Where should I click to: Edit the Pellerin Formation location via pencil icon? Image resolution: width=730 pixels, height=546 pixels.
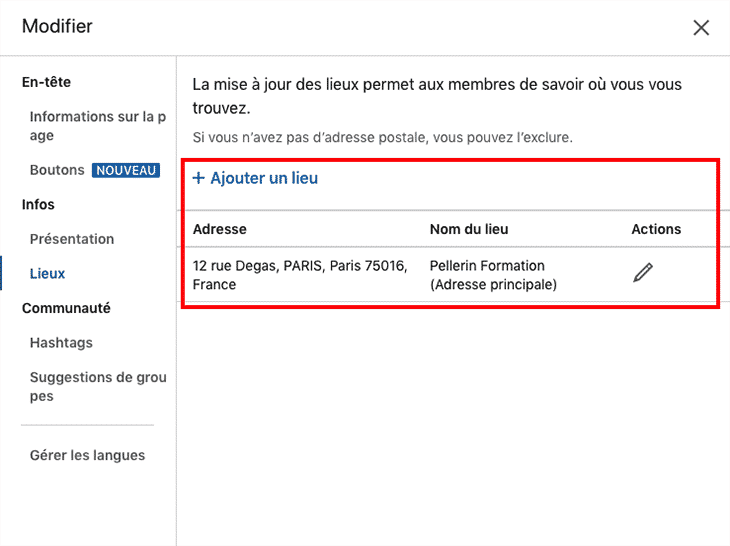(x=643, y=273)
